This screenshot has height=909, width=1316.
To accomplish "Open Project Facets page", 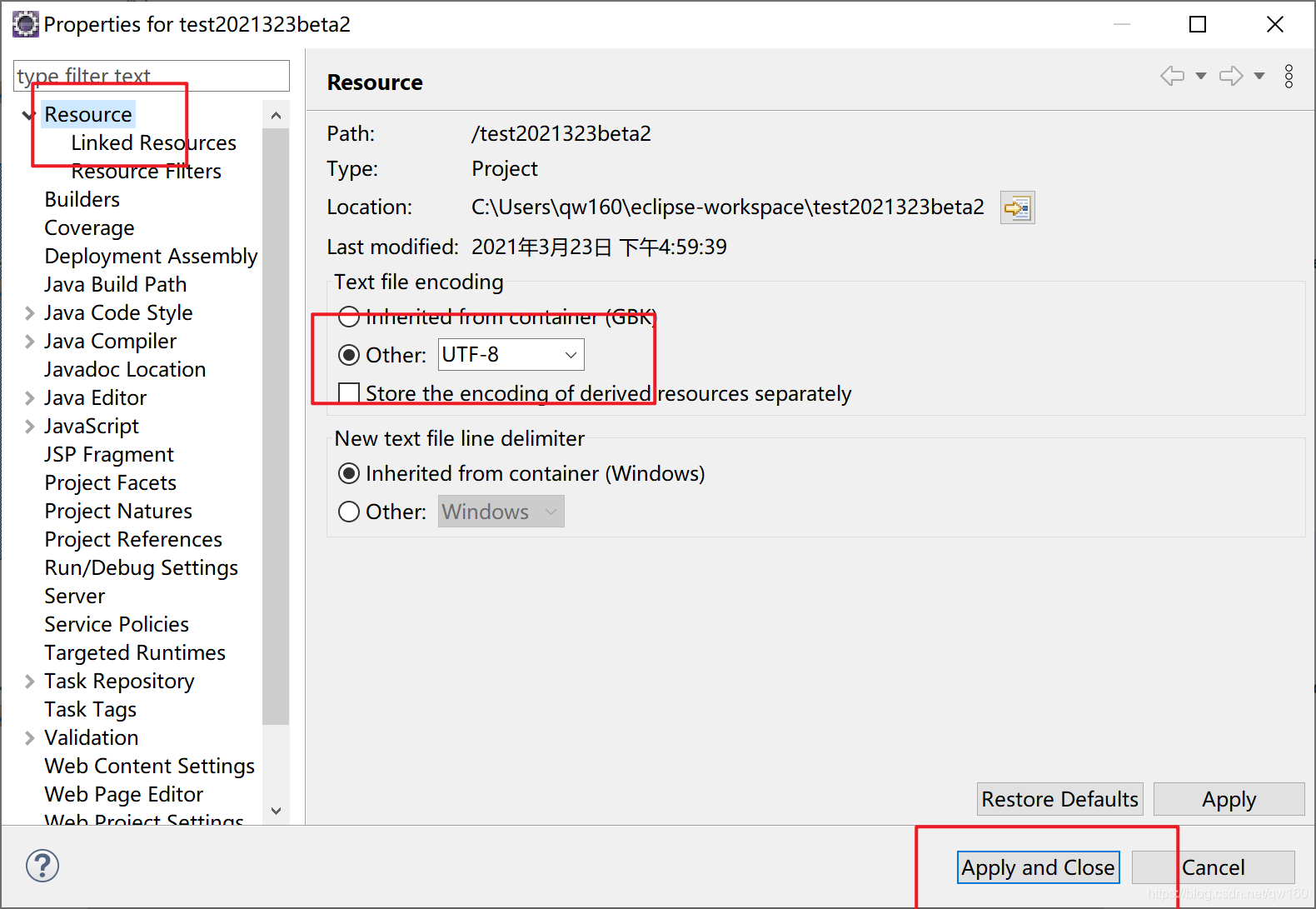I will tap(111, 482).
